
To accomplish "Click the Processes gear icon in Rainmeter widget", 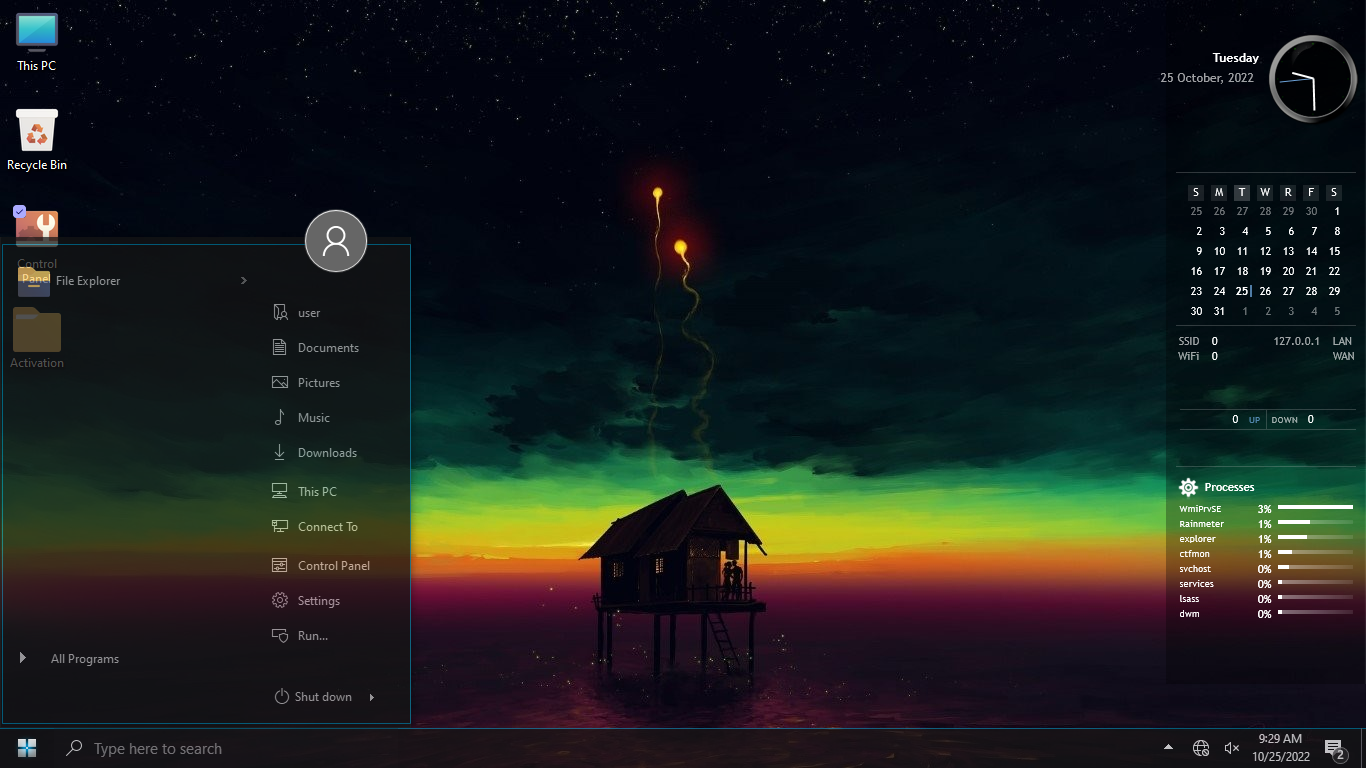I will (1188, 487).
